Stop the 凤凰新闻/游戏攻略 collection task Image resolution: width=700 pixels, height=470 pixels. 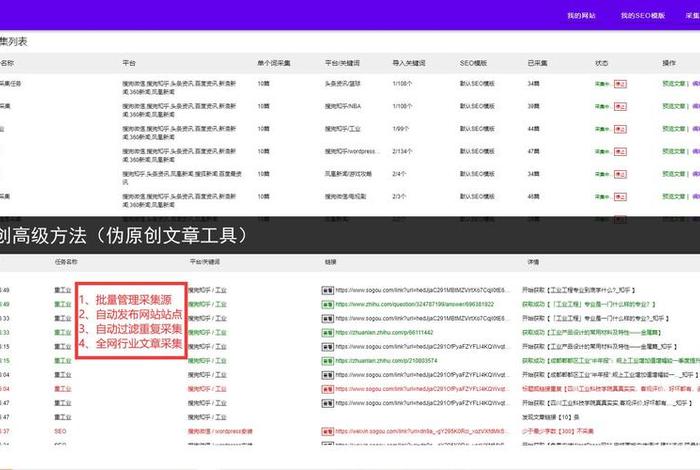click(x=620, y=175)
